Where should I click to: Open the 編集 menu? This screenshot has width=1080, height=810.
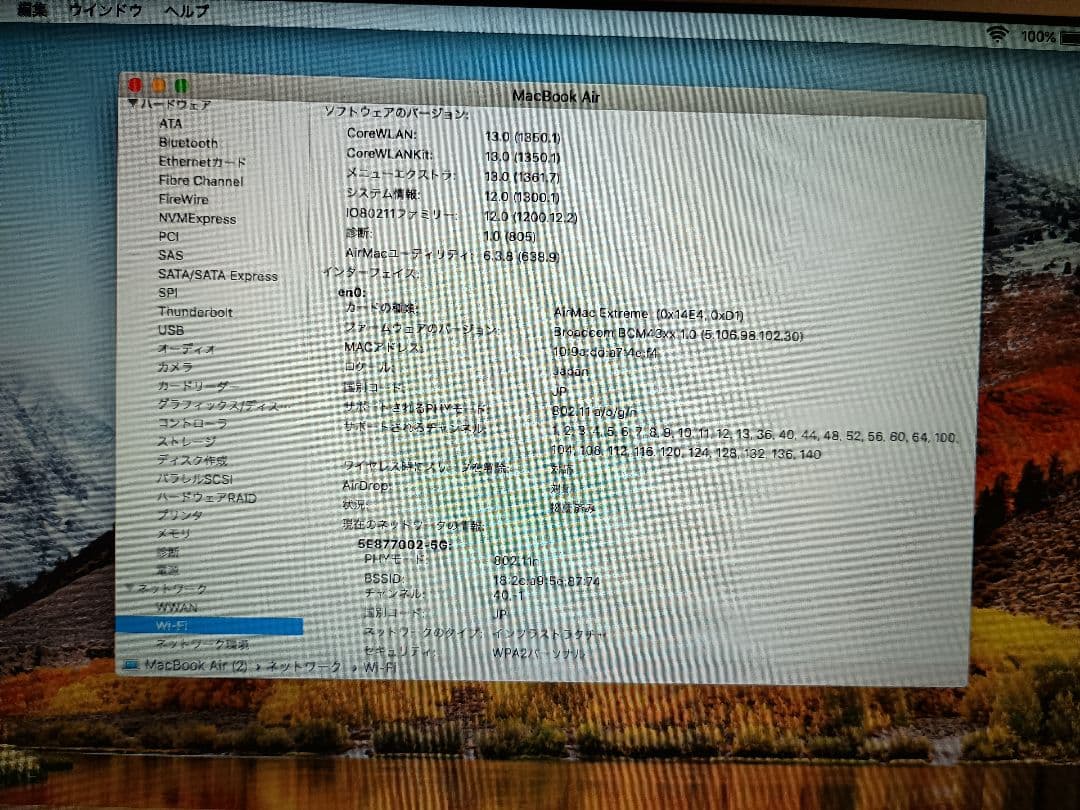(x=32, y=10)
